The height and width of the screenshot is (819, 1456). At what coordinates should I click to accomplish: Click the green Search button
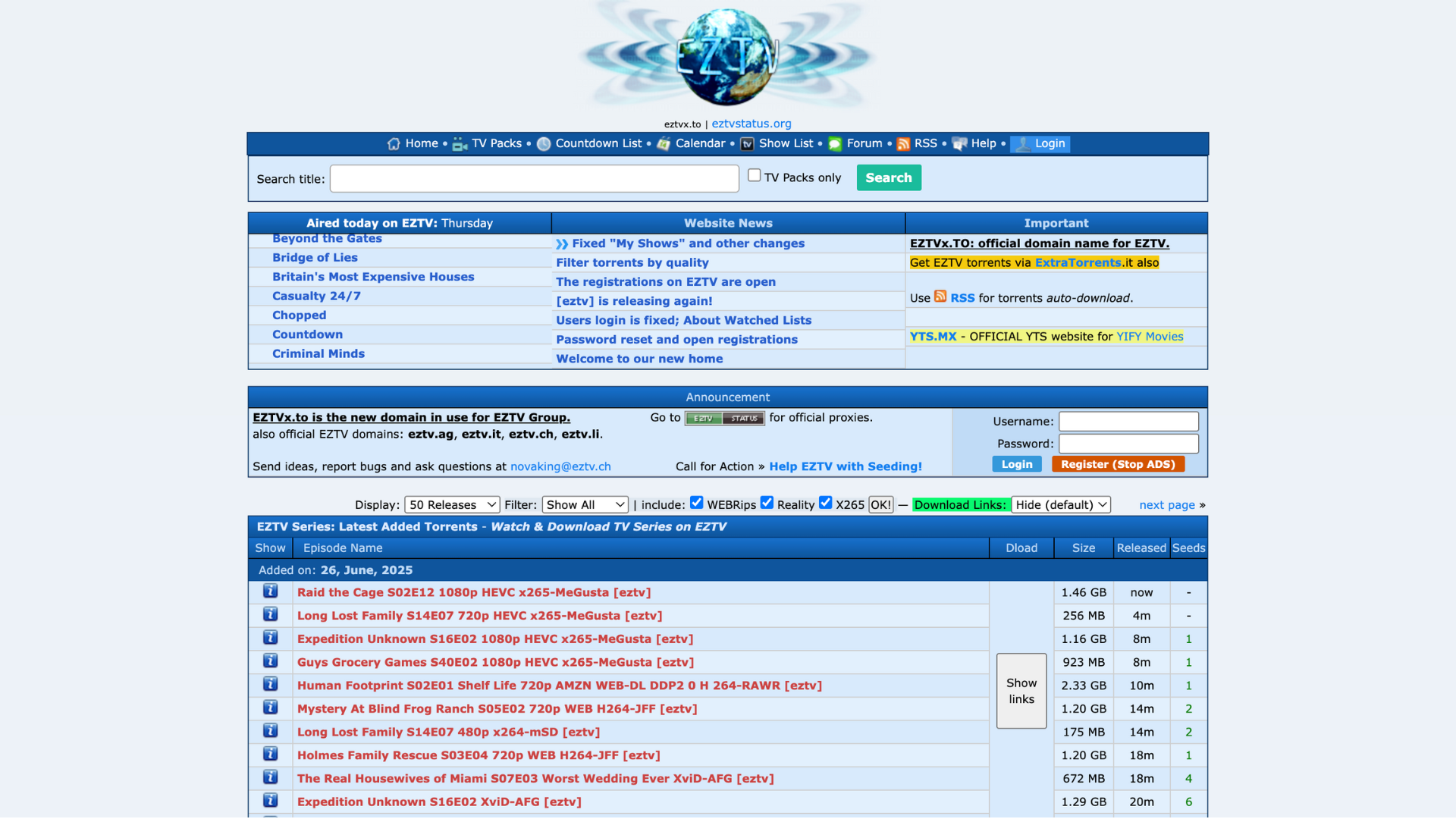point(888,177)
